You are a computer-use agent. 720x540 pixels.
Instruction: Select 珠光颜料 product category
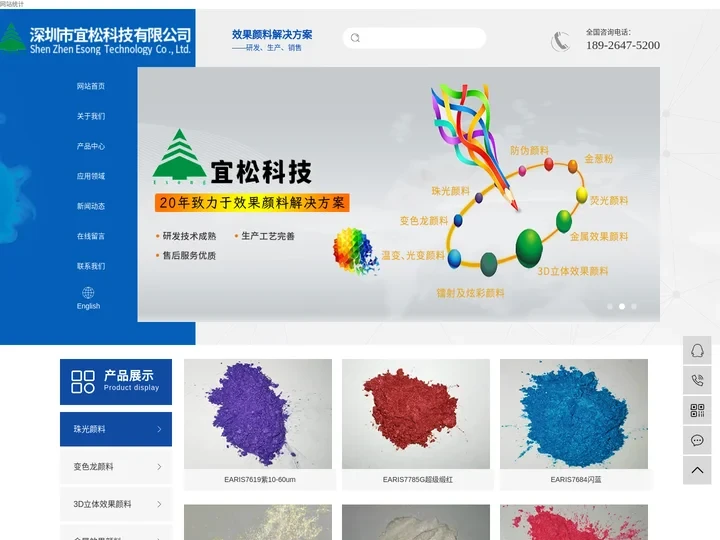click(116, 429)
